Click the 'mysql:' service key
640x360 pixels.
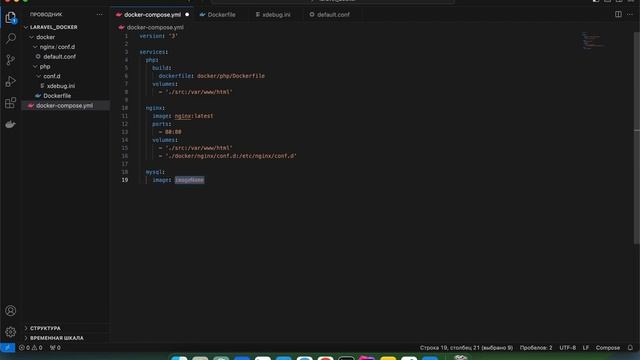coord(155,172)
